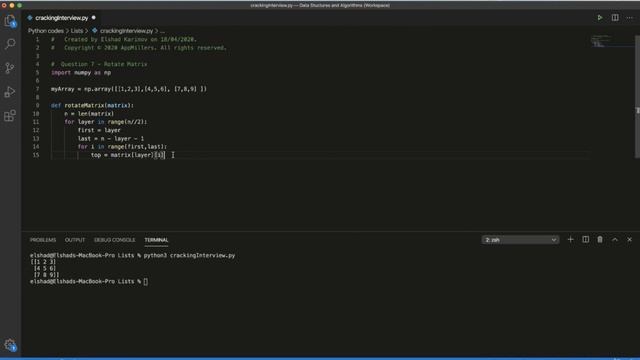640x360 pixels.
Task: Open the terminal selector dropdown '2: zsh'
Action: (520, 240)
